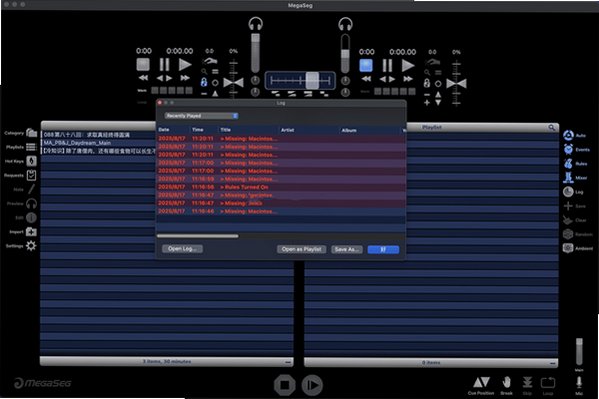Click the right deck pause button

point(387,65)
